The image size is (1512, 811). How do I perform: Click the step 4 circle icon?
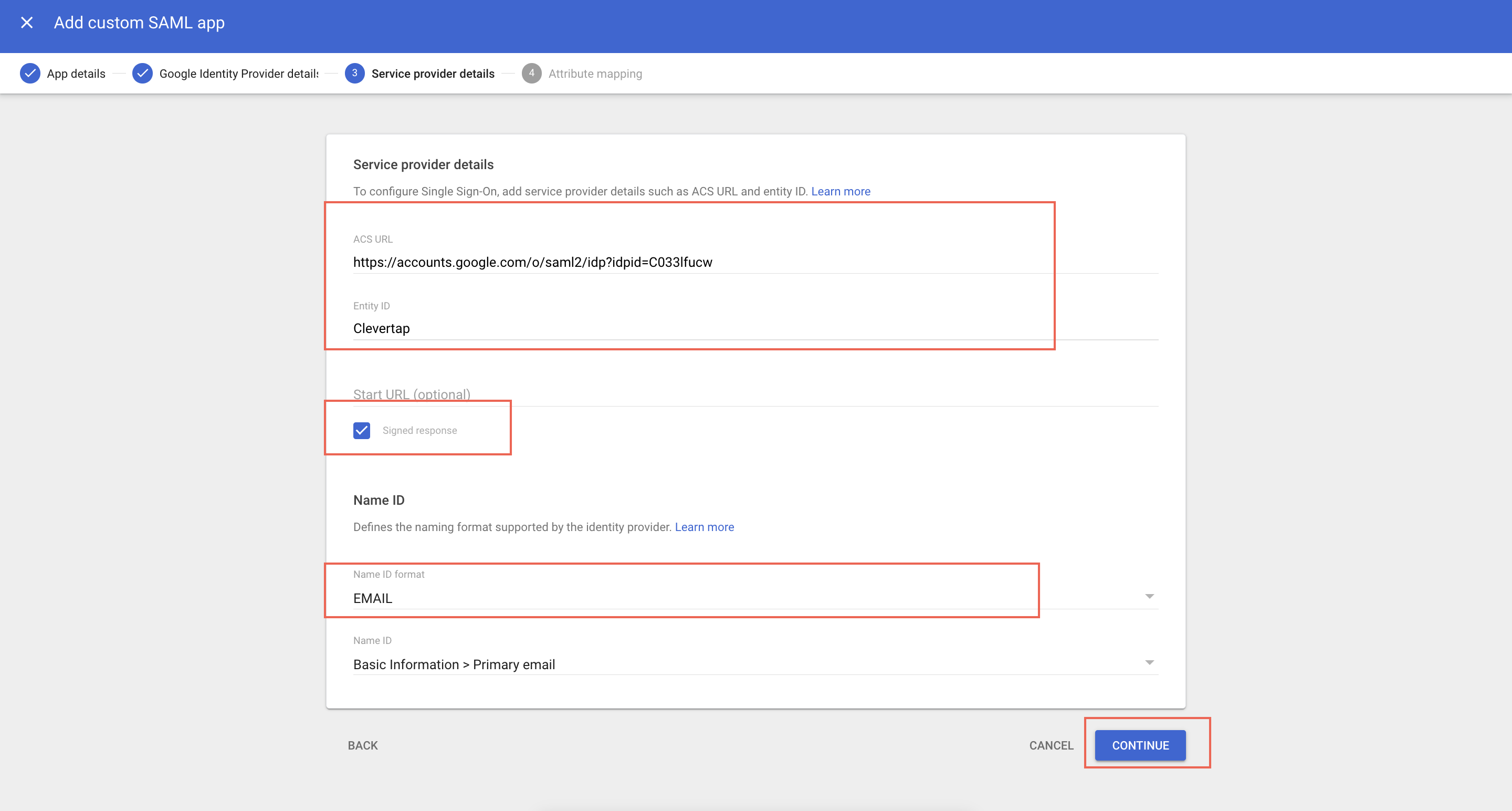point(532,74)
